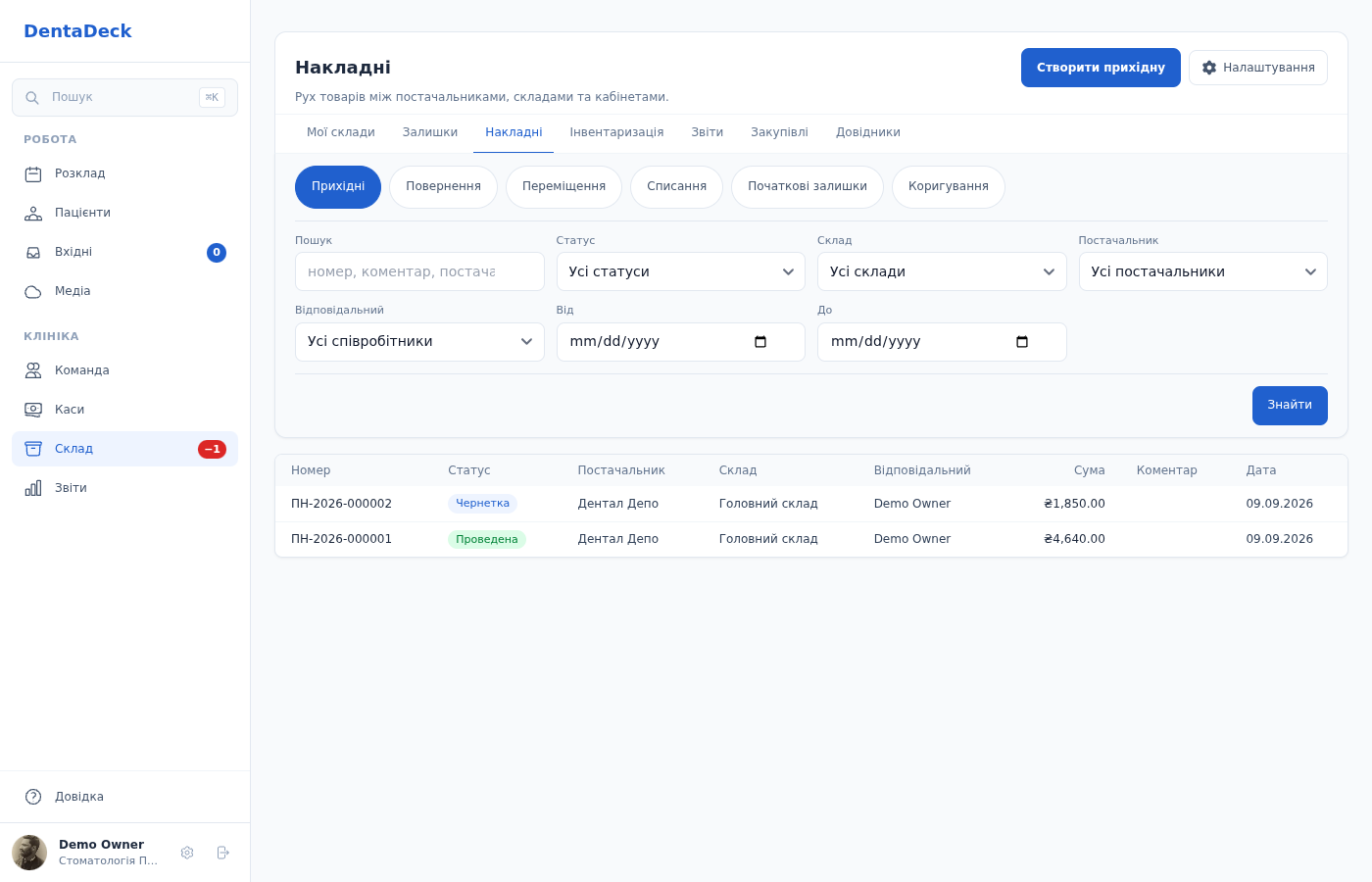Select the Коригування filter pill
The height and width of the screenshot is (882, 1372).
click(x=949, y=187)
